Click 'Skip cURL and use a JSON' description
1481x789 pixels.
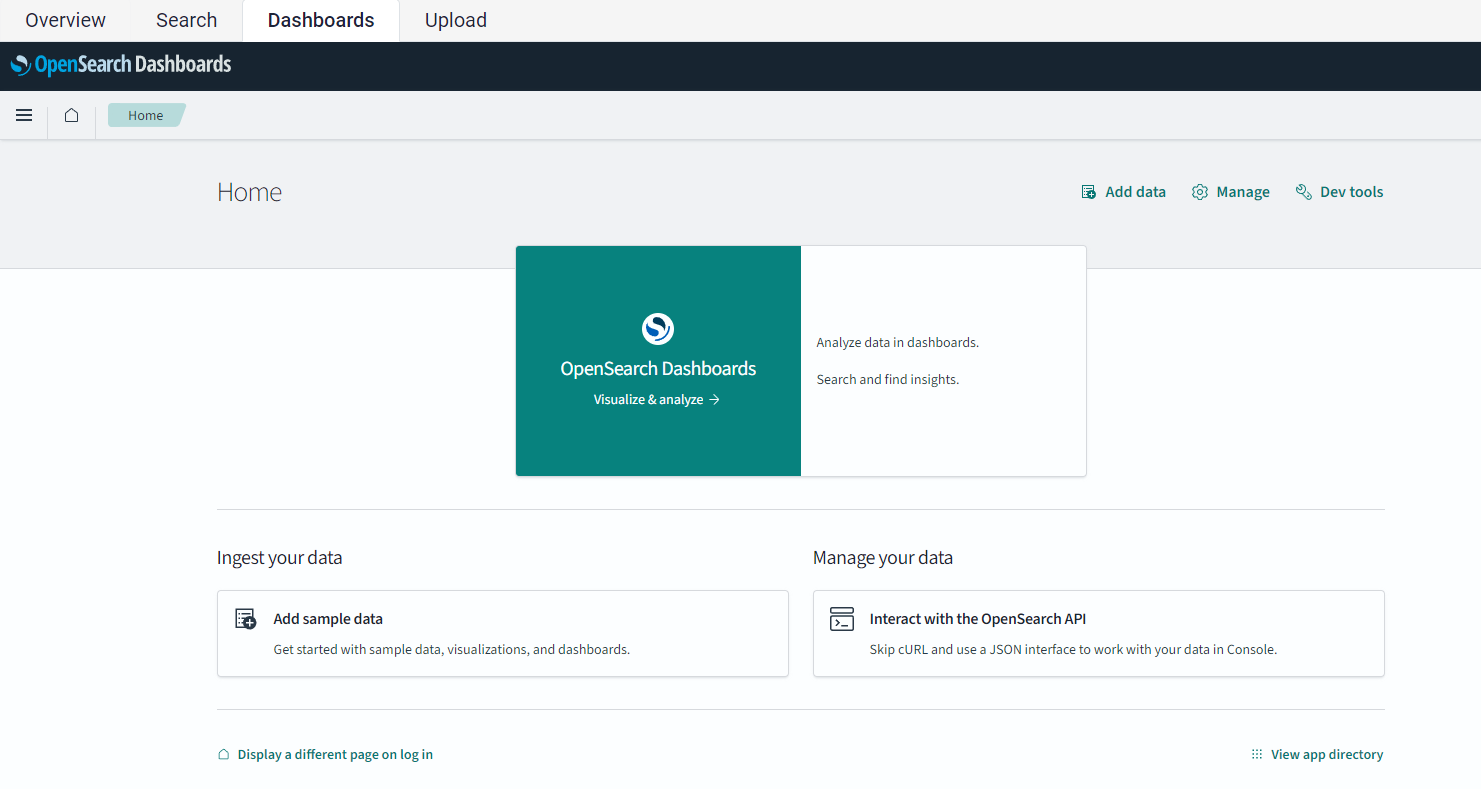[x=1073, y=650]
